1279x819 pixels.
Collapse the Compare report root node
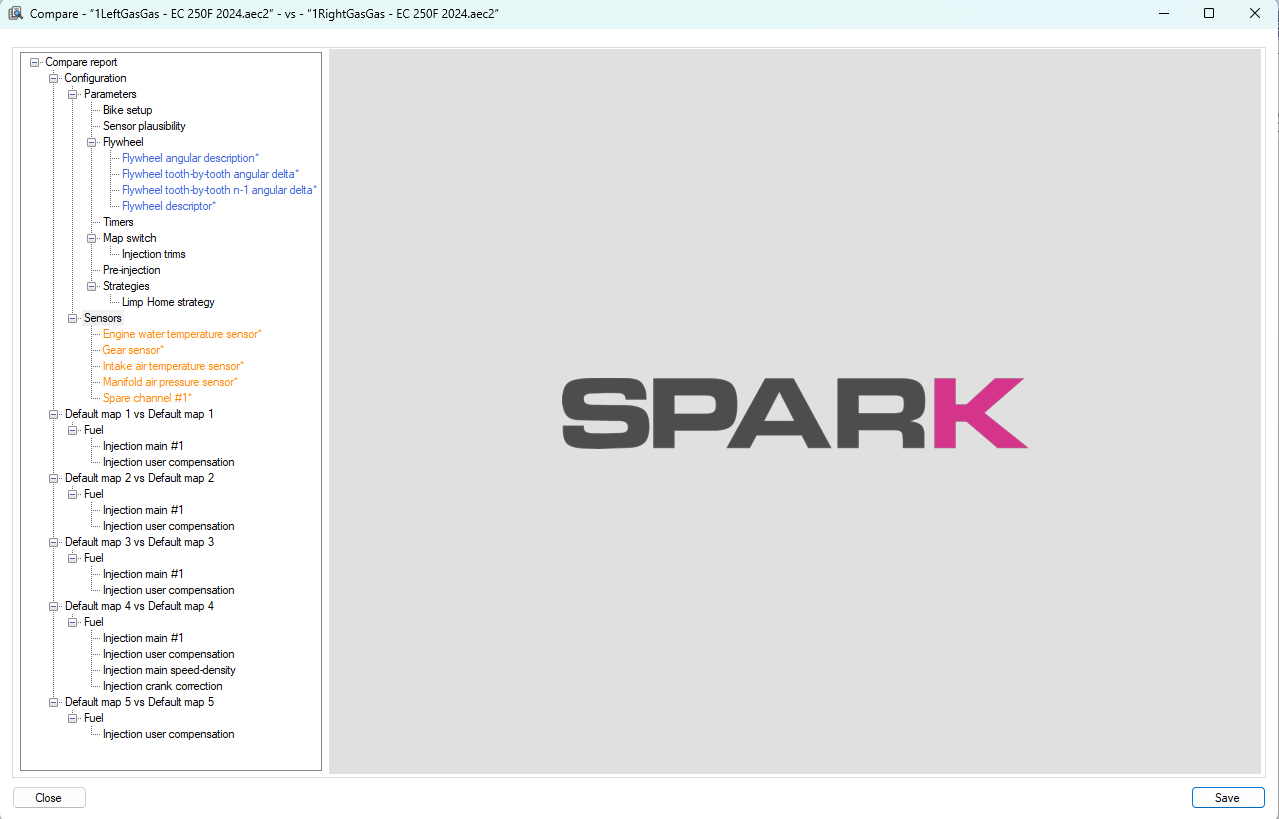pos(35,62)
